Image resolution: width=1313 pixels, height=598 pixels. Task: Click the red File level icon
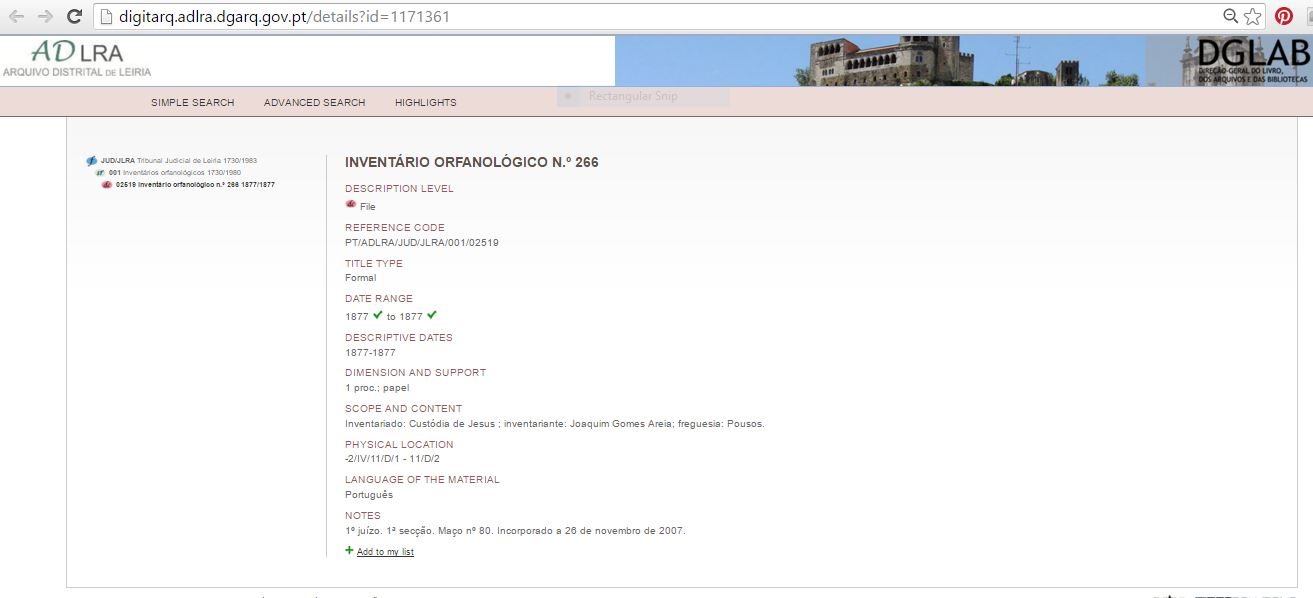coord(350,204)
